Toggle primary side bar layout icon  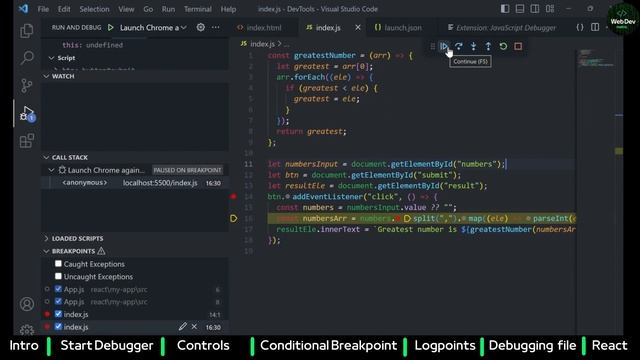(505, 9)
